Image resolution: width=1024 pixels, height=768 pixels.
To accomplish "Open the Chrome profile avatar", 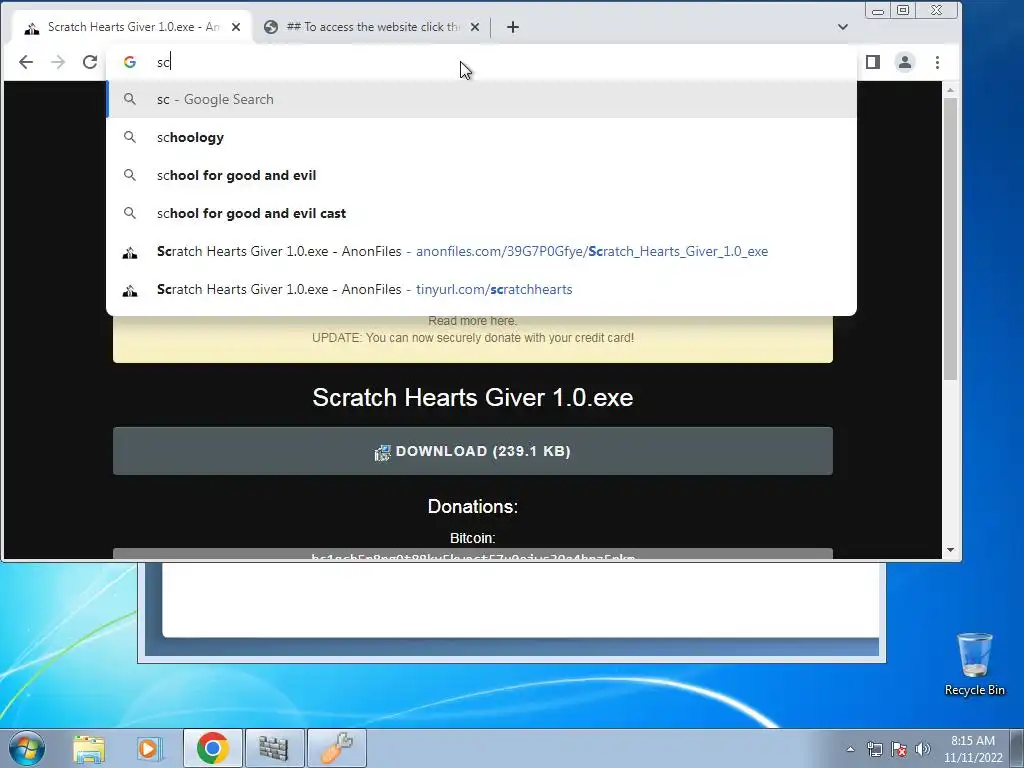I will coord(904,62).
